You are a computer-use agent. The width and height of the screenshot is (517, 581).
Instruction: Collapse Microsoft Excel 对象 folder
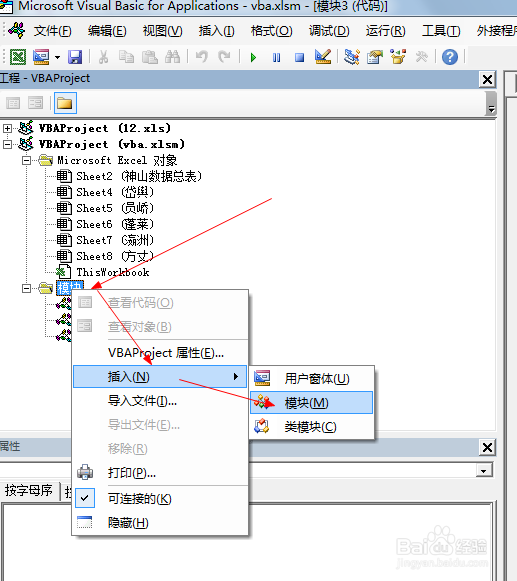(26, 161)
